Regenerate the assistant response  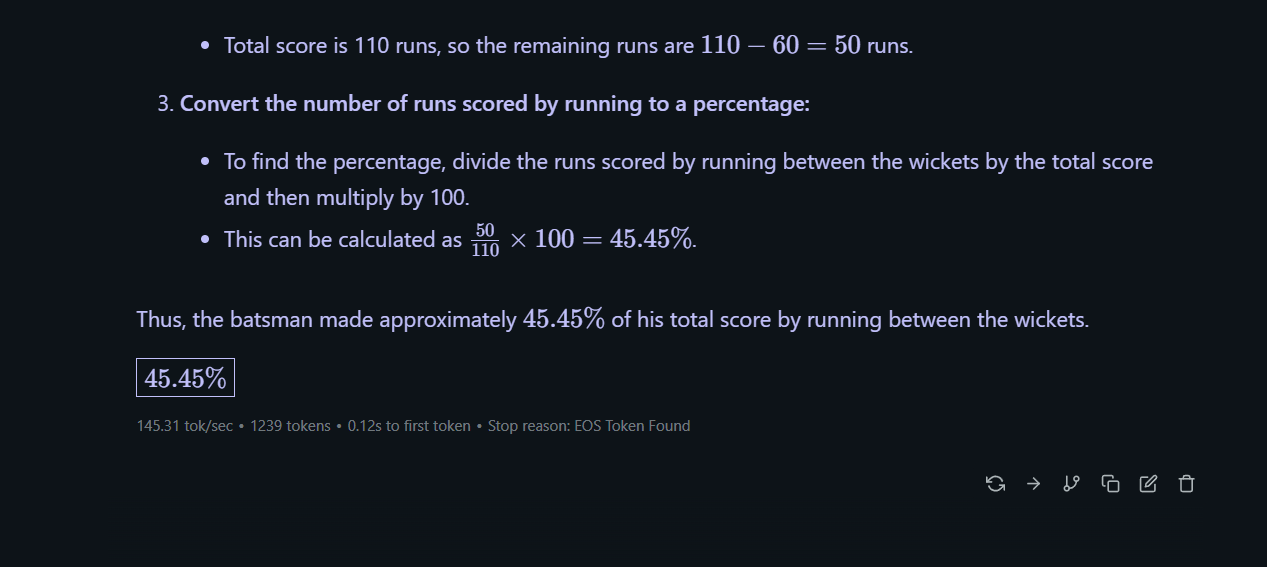995,484
